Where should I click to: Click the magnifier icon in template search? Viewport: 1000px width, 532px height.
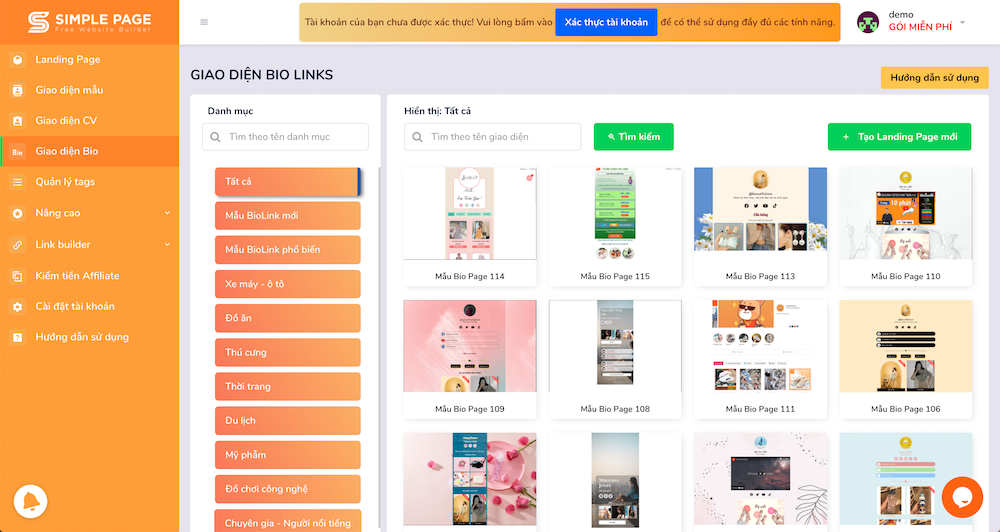click(x=417, y=137)
